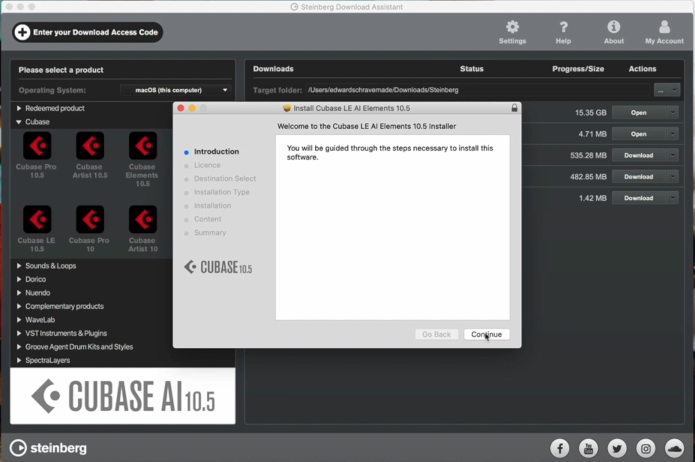
Task: Open dropdown arrow beside 15.35 GB Open button
Action: click(x=673, y=113)
